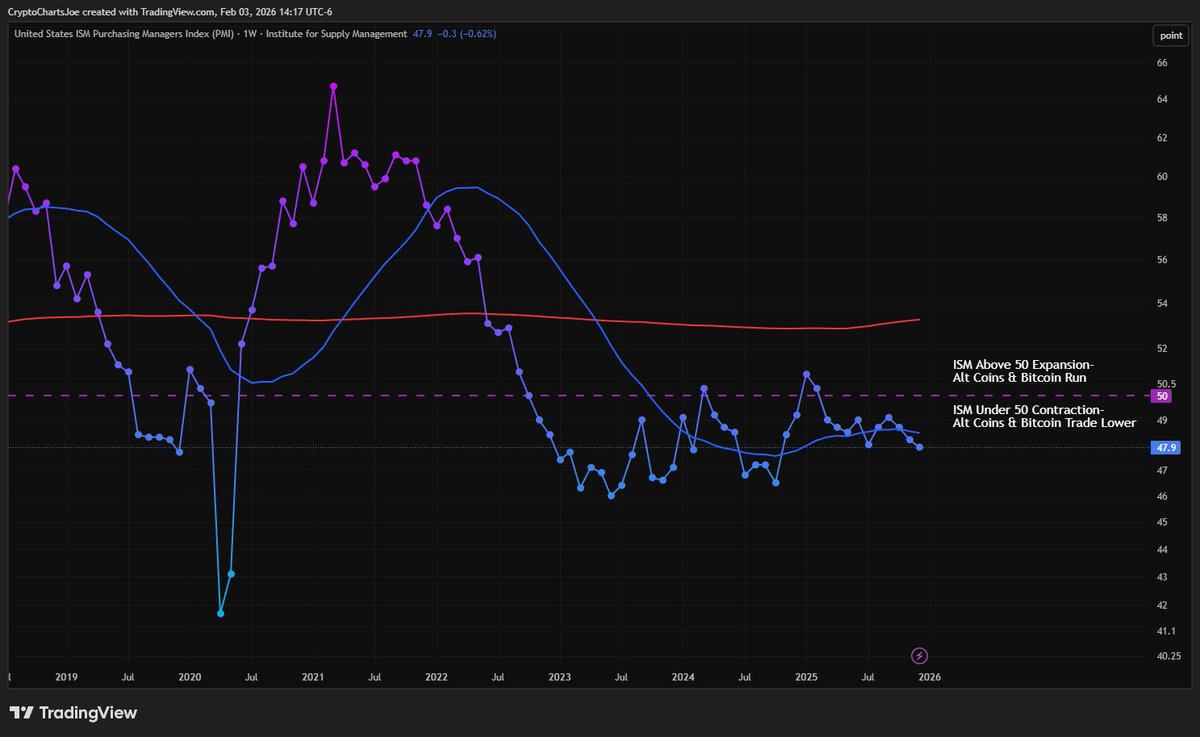Click the "1W" interval label
This screenshot has height=737, width=1200.
tap(252, 33)
